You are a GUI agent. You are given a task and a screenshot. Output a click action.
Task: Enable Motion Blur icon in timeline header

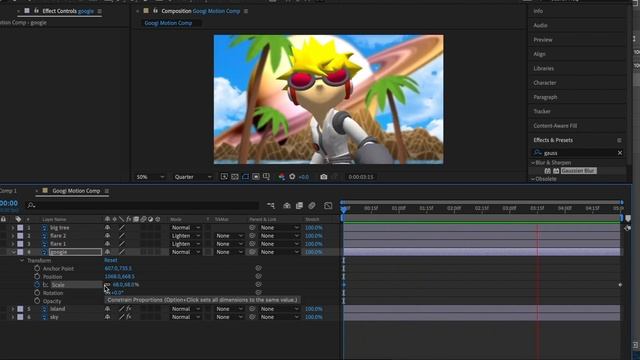click(312, 206)
